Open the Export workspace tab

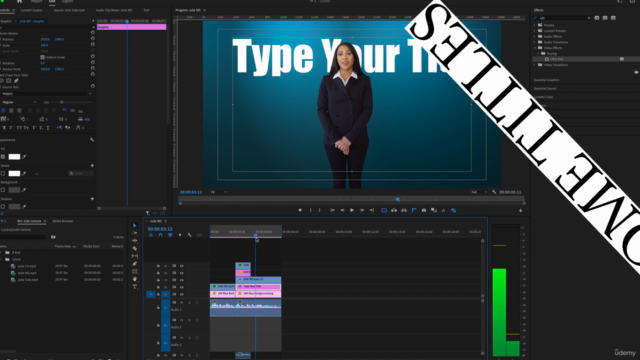tap(67, 2)
